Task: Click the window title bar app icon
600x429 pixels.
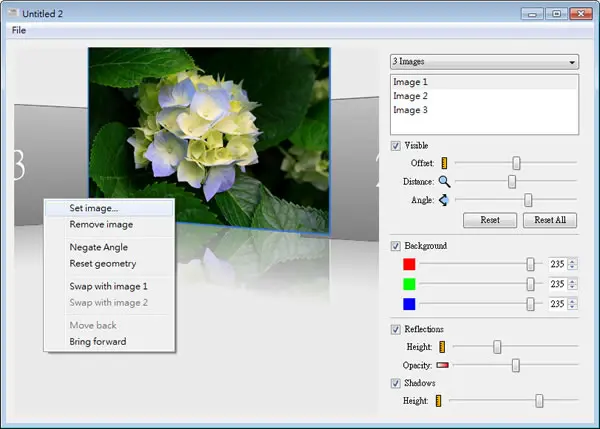Action: (13, 13)
